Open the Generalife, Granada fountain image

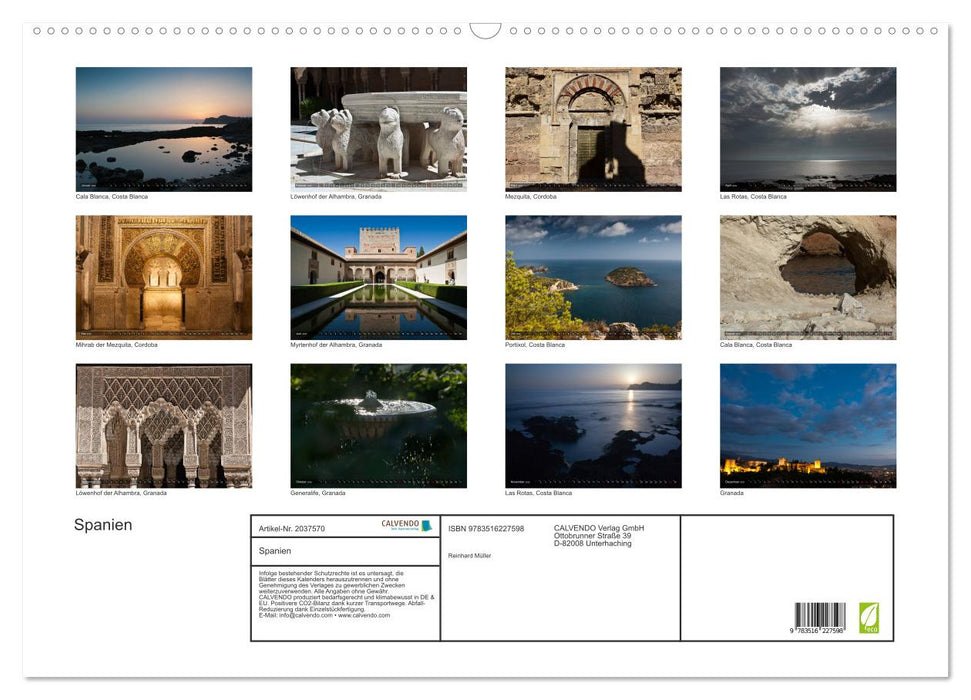(379, 424)
